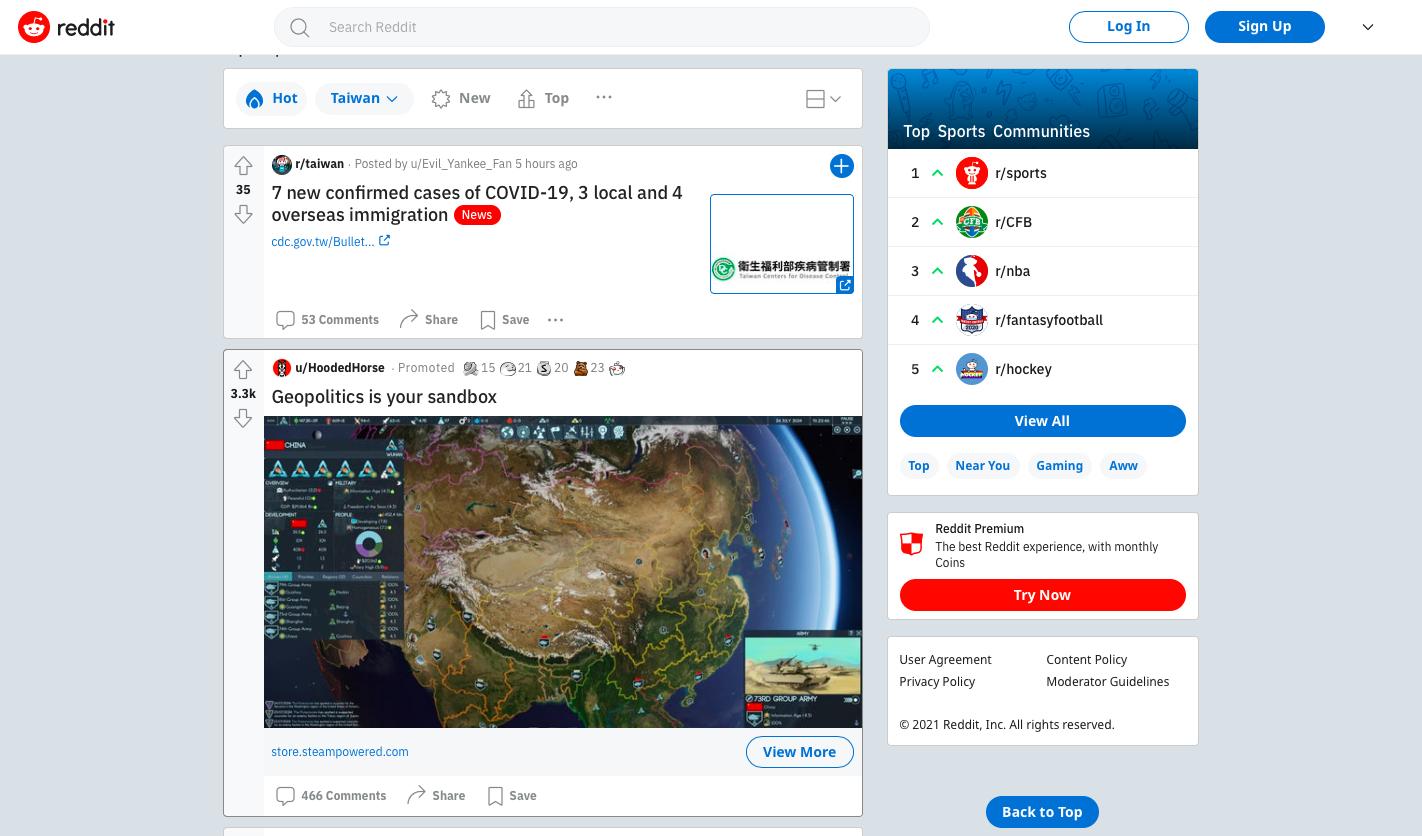Share the Geopolitics sandbox post
Viewport: 1422px width, 836px height.
[x=436, y=796]
